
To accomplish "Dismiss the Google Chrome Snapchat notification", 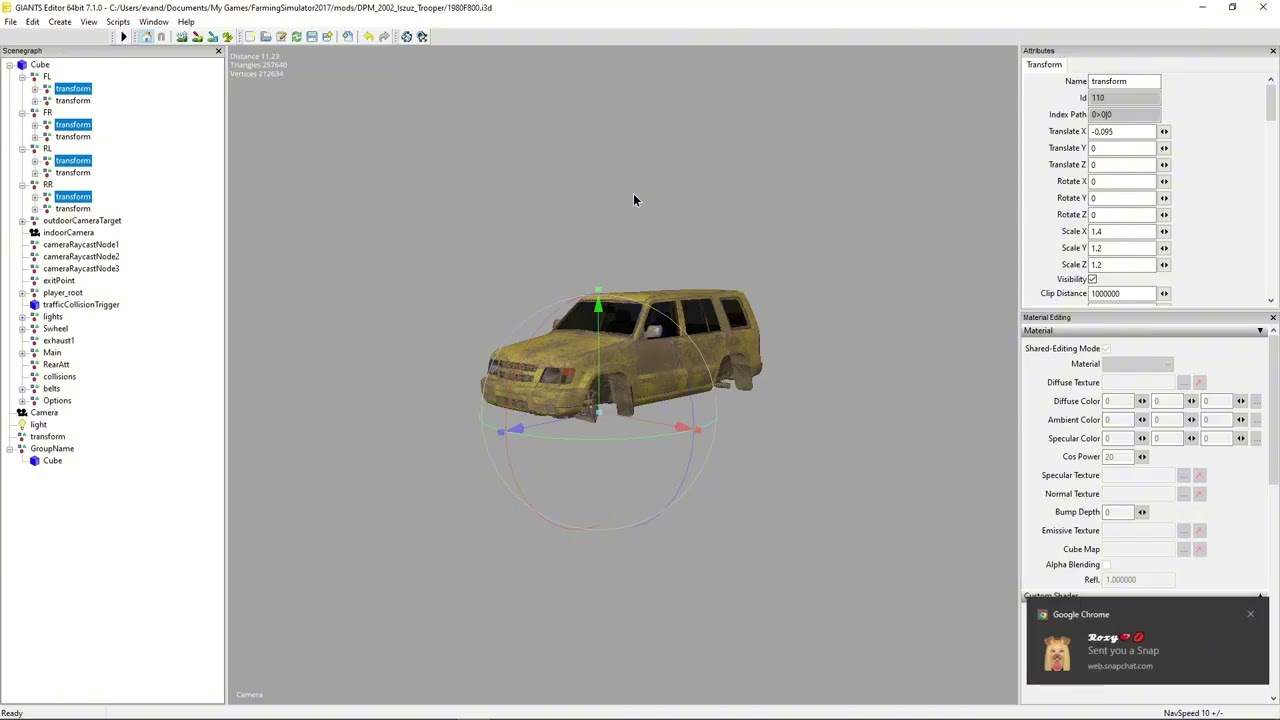I will [1250, 614].
